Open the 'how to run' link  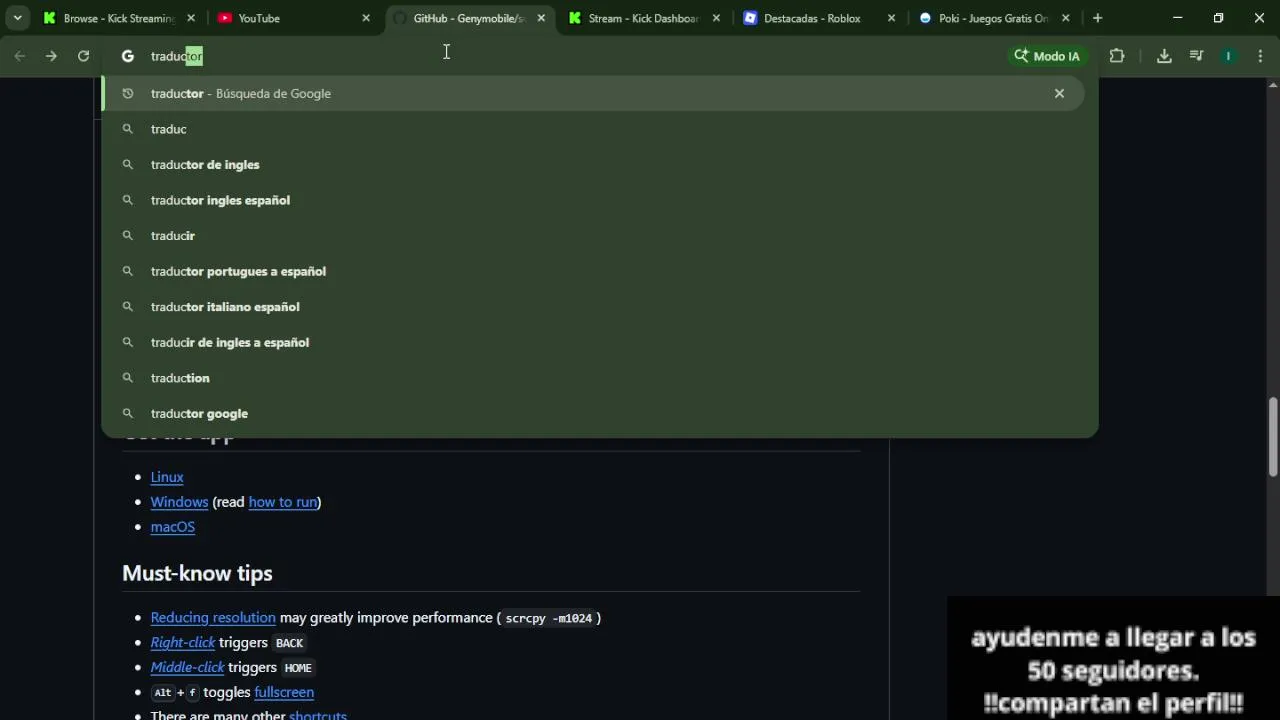[282, 502]
